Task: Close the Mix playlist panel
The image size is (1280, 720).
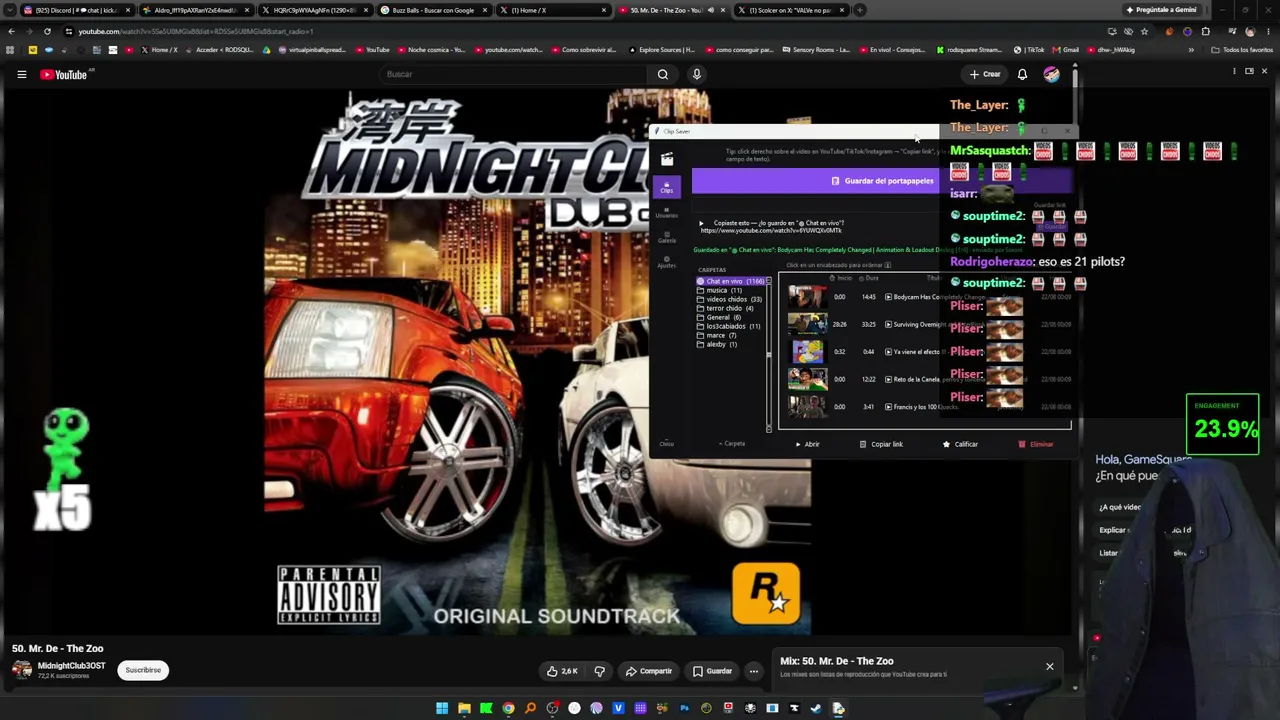Action: tap(1049, 666)
